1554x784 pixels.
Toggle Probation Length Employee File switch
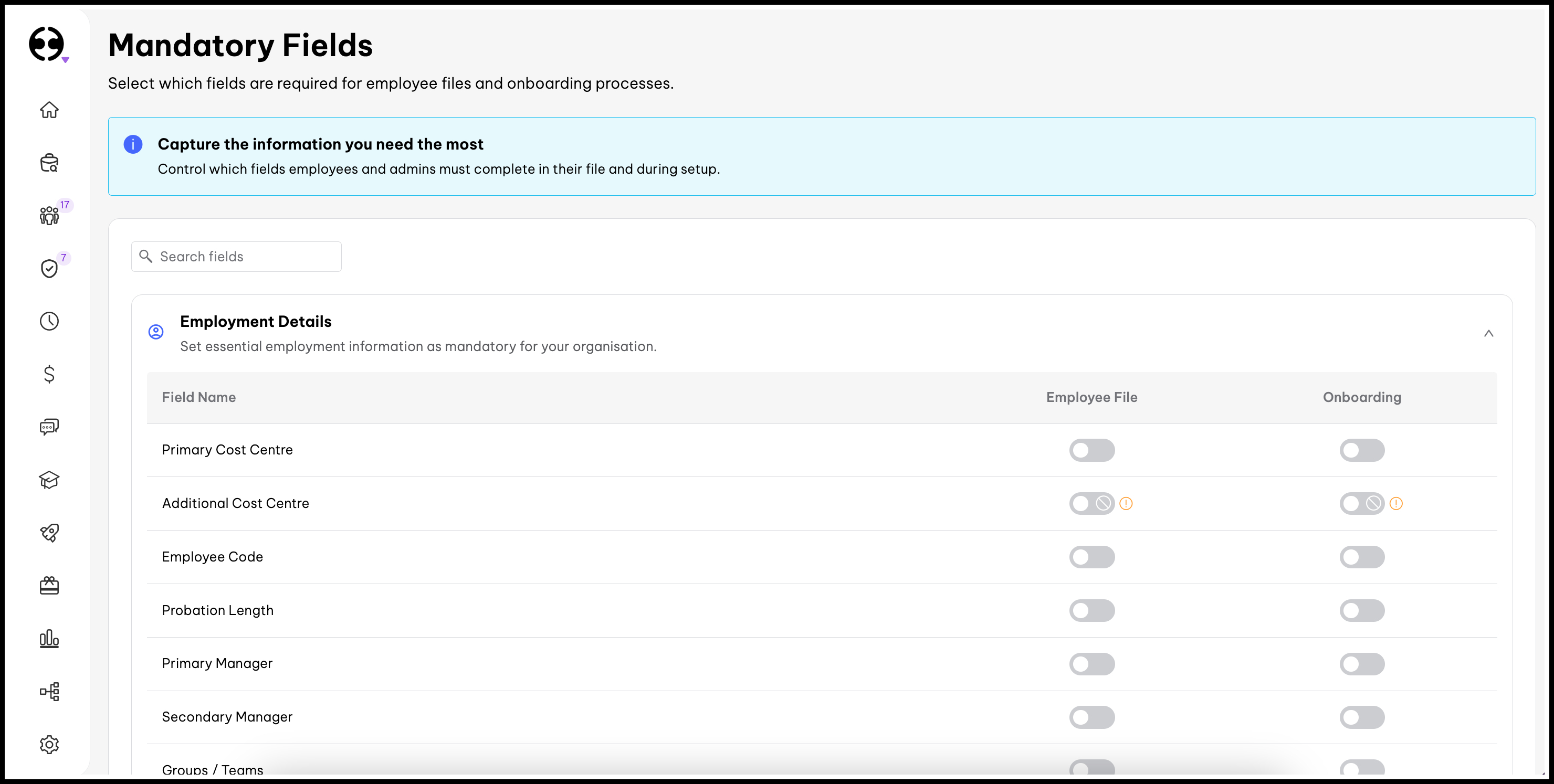tap(1091, 610)
